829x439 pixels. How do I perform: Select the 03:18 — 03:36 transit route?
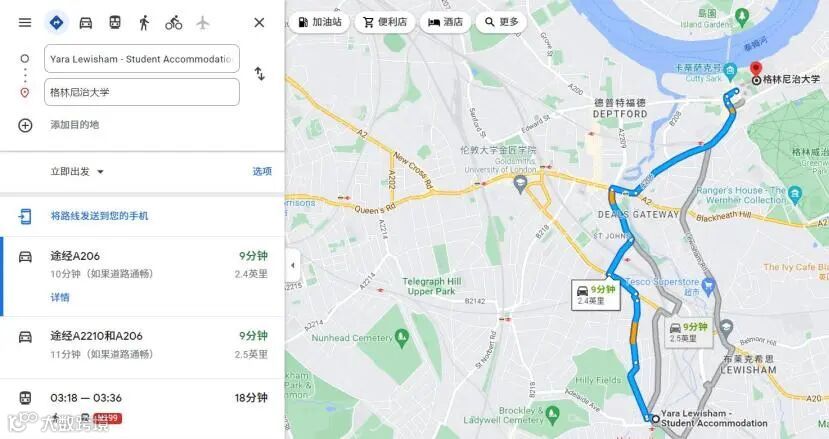click(x=142, y=407)
